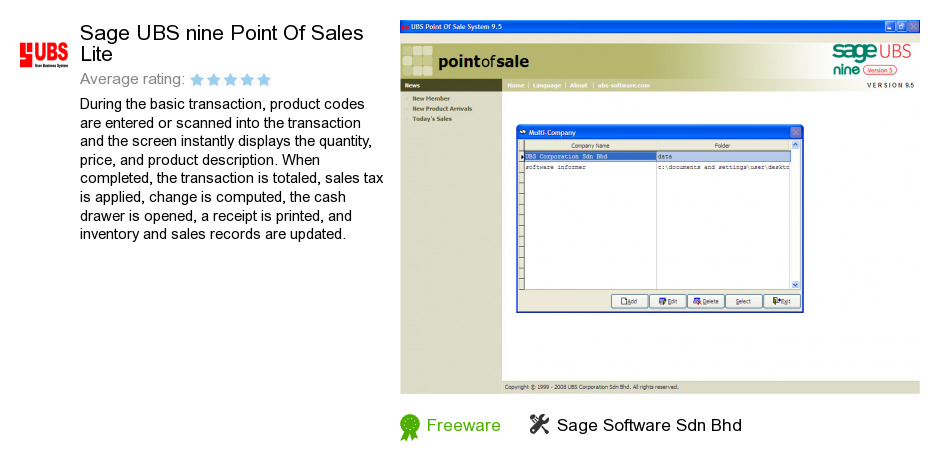Click the sage UBS nine logo
Image resolution: width=940 pixels, height=471 pixels.
[x=872, y=59]
